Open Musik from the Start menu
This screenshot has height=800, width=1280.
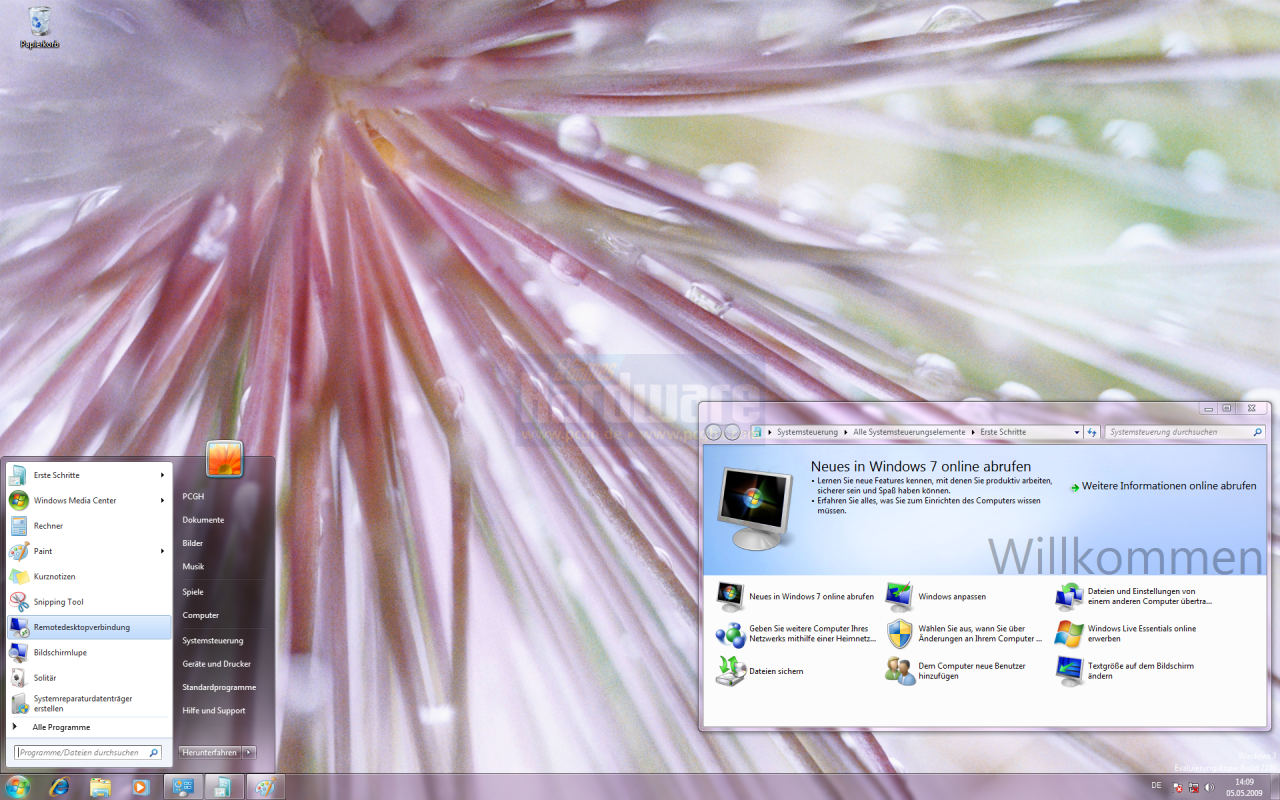pos(193,567)
